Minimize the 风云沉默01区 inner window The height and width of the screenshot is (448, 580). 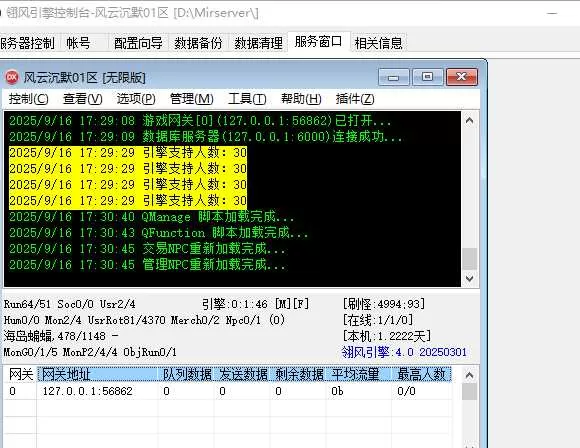[x=394, y=77]
